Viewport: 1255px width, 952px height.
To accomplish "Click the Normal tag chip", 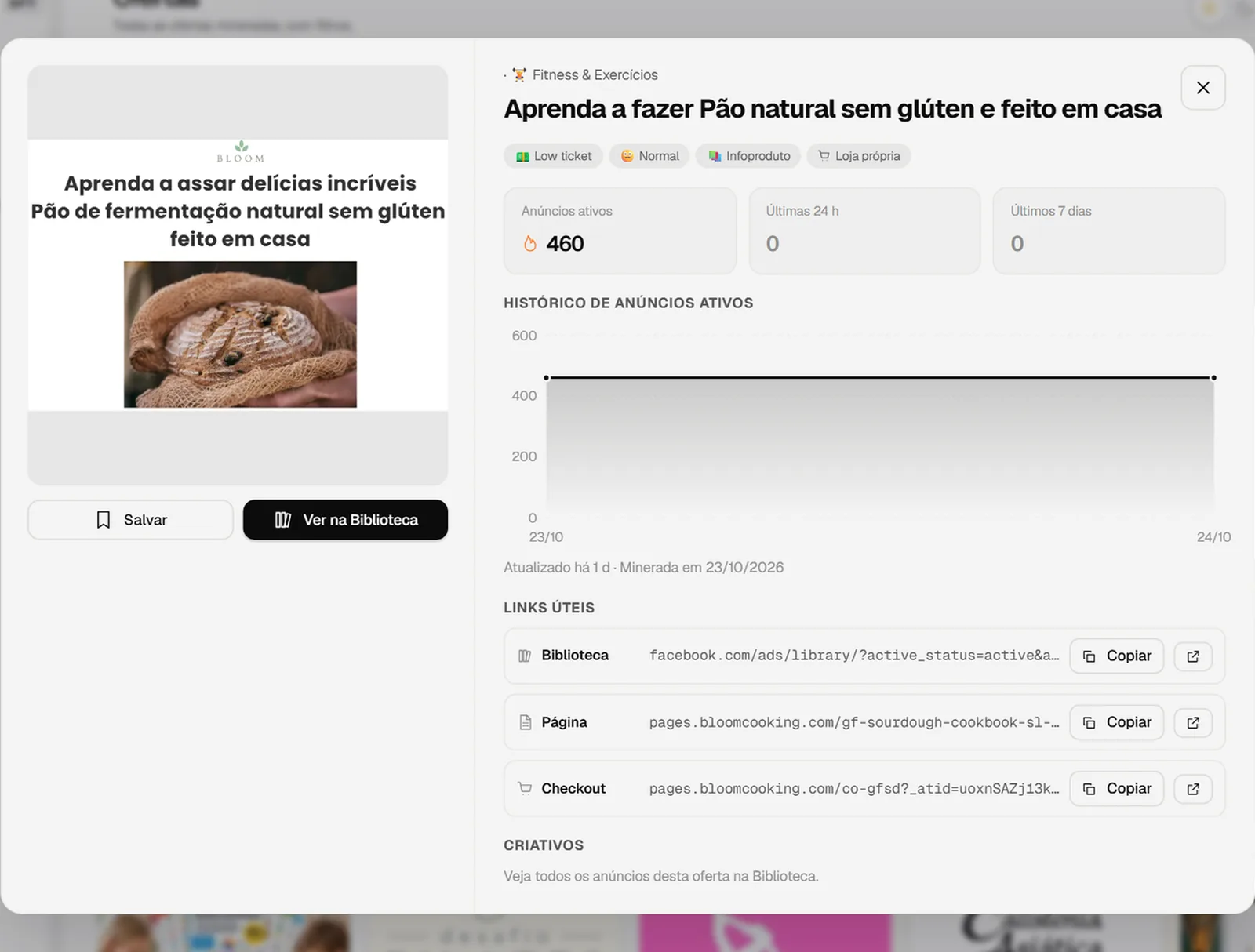I will [x=649, y=156].
